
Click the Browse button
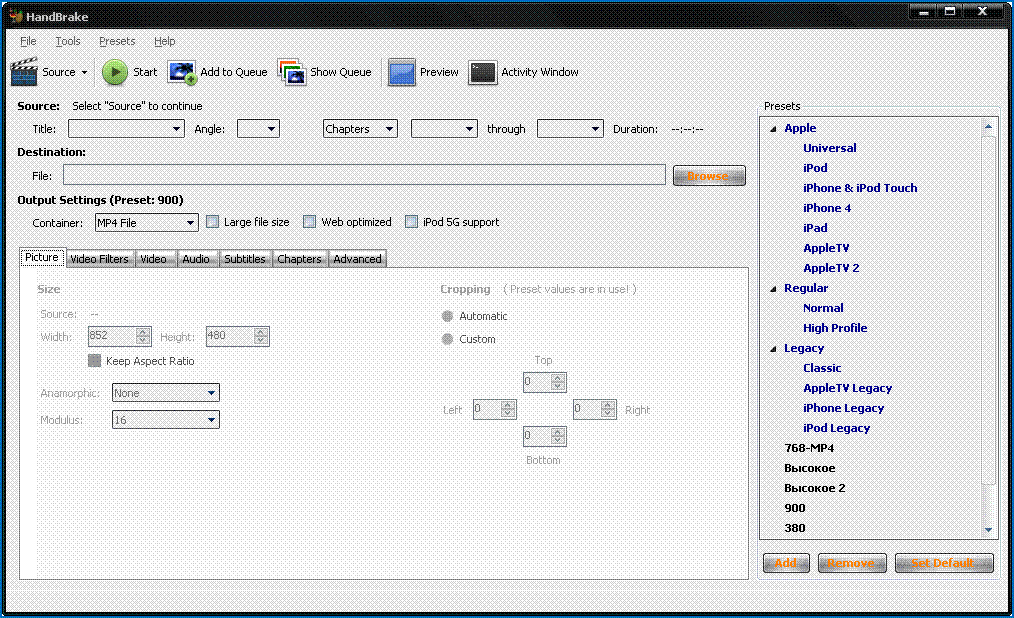click(709, 176)
